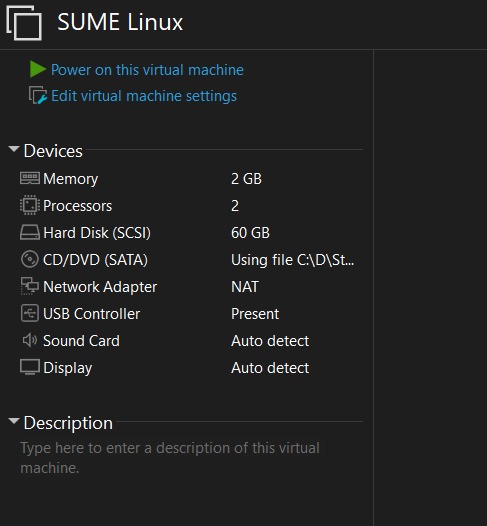Select the Network Adapter icon
The width and height of the screenshot is (487, 526).
30,286
